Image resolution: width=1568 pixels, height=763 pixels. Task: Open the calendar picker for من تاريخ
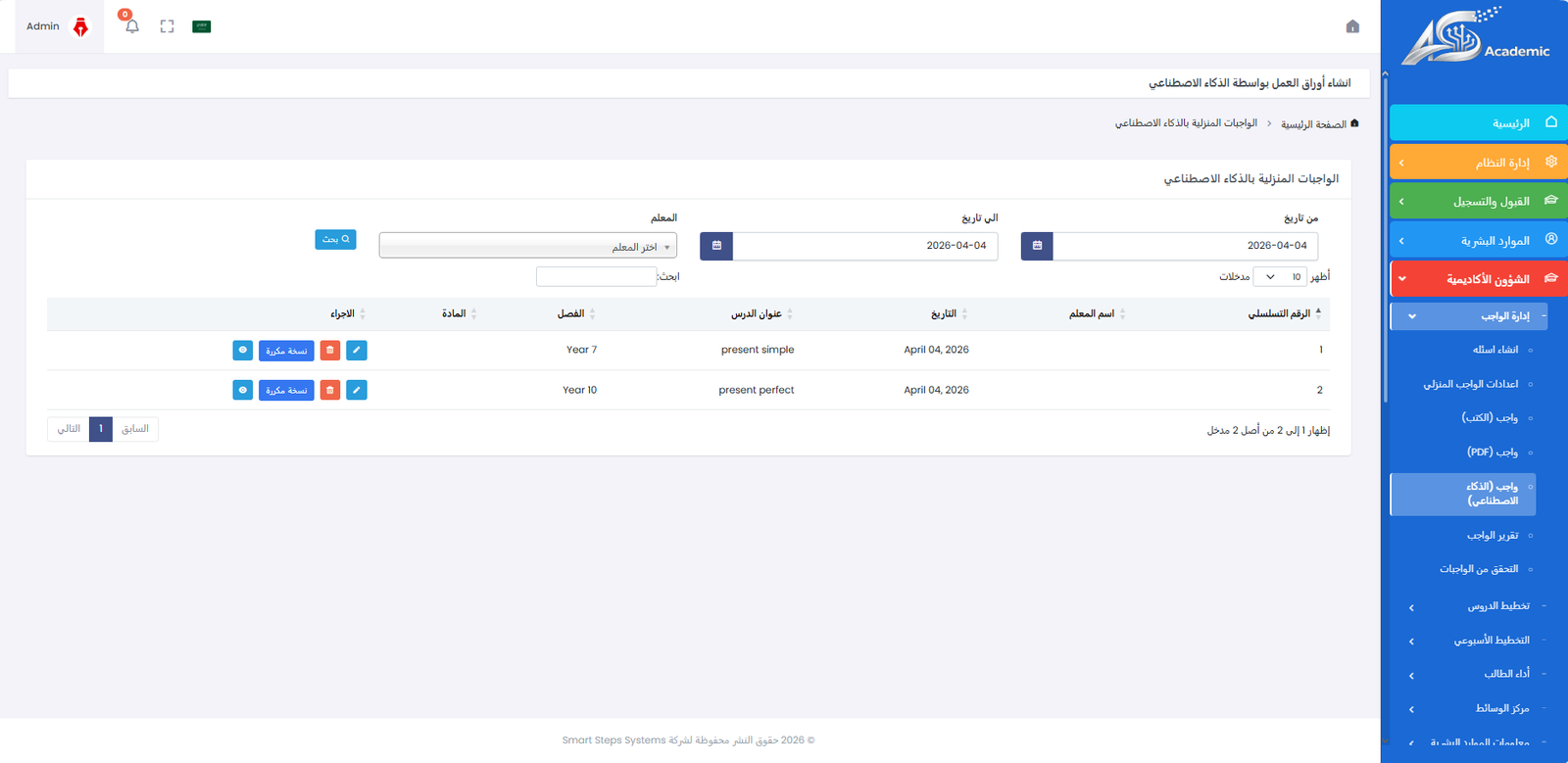1037,246
